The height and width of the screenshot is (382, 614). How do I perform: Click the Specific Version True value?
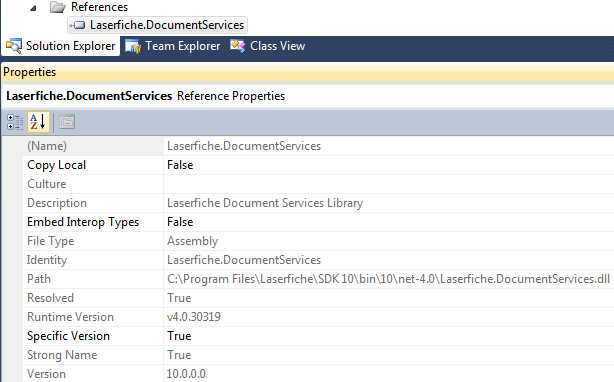179,336
